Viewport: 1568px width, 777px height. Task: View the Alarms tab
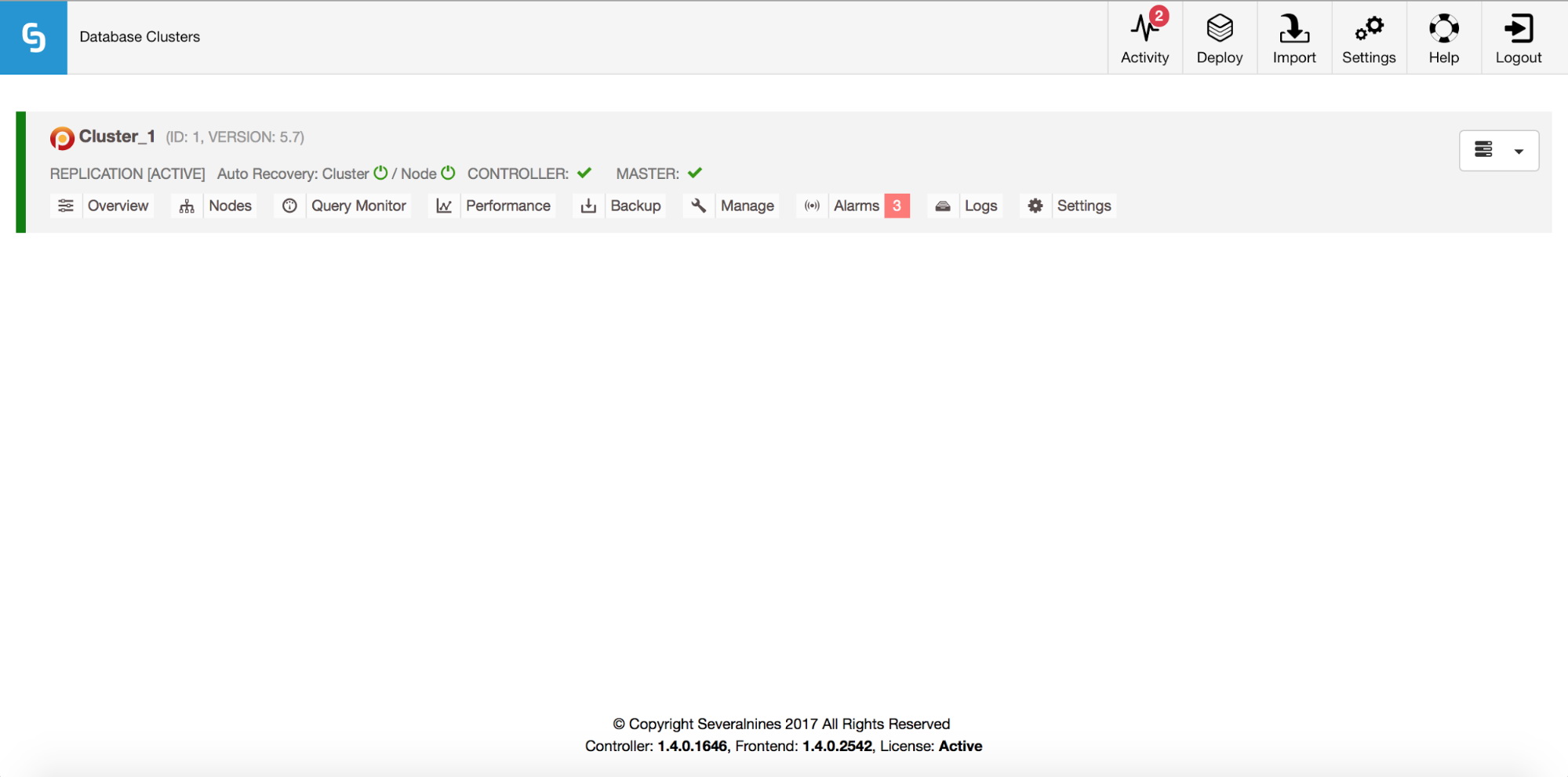click(857, 206)
